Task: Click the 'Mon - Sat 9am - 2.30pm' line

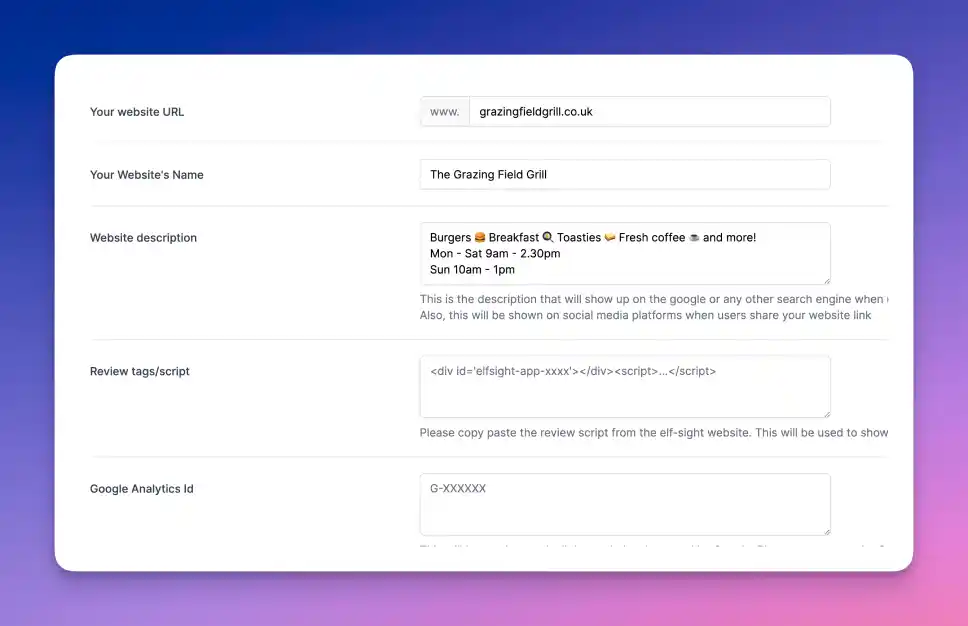Action: click(x=495, y=254)
